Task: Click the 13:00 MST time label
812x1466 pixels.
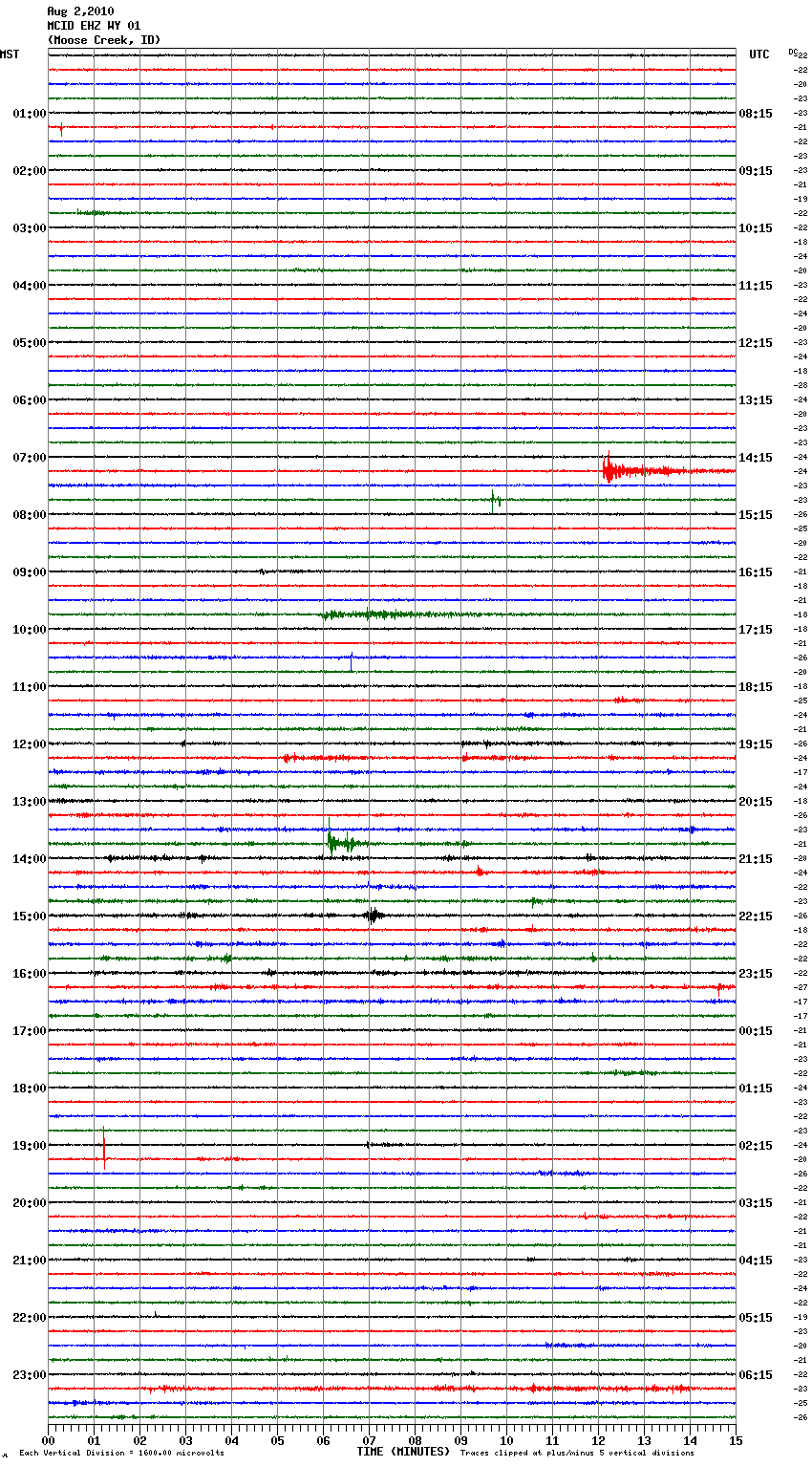Action: [x=30, y=802]
